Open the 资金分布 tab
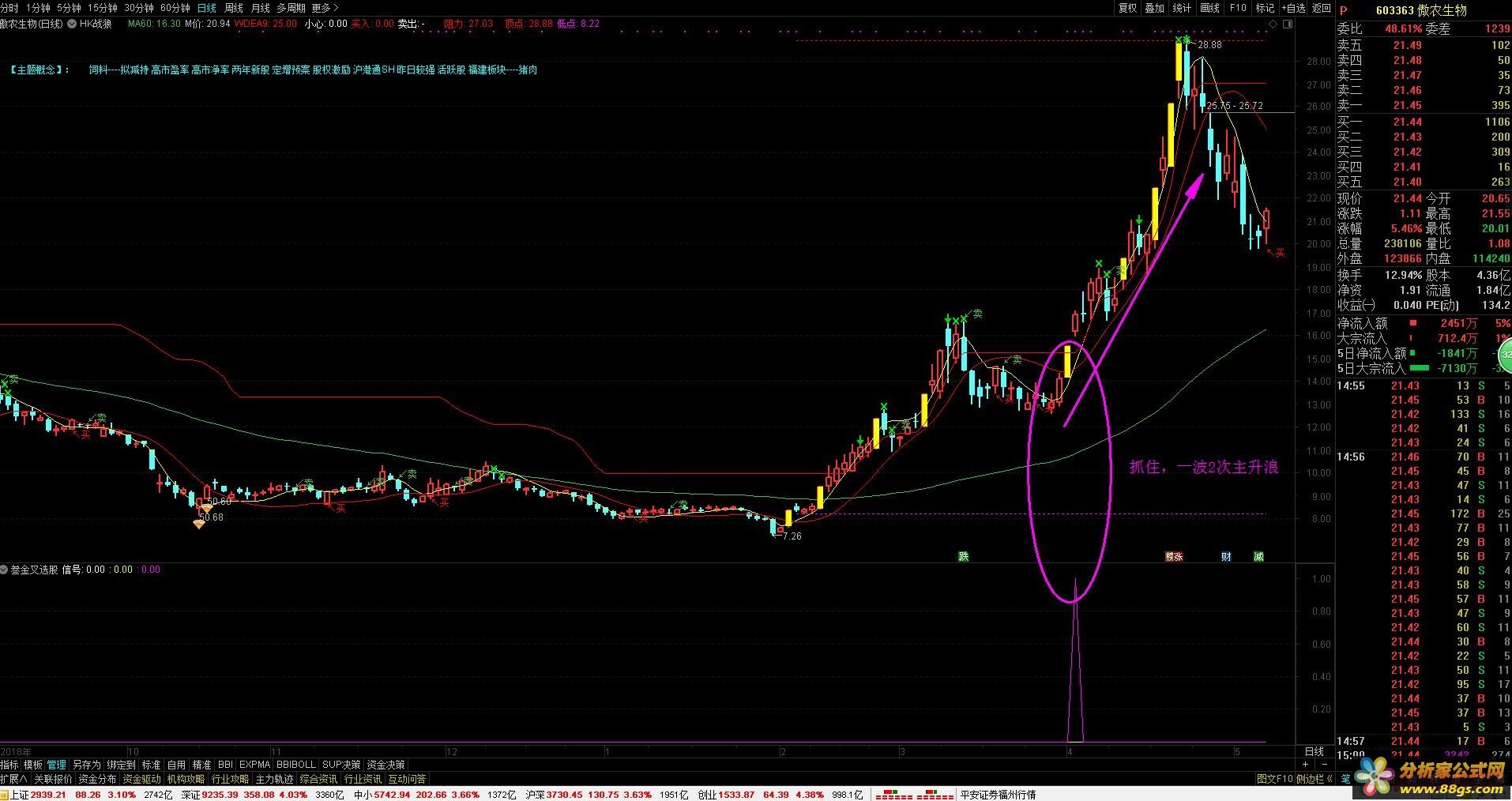 pos(97,779)
